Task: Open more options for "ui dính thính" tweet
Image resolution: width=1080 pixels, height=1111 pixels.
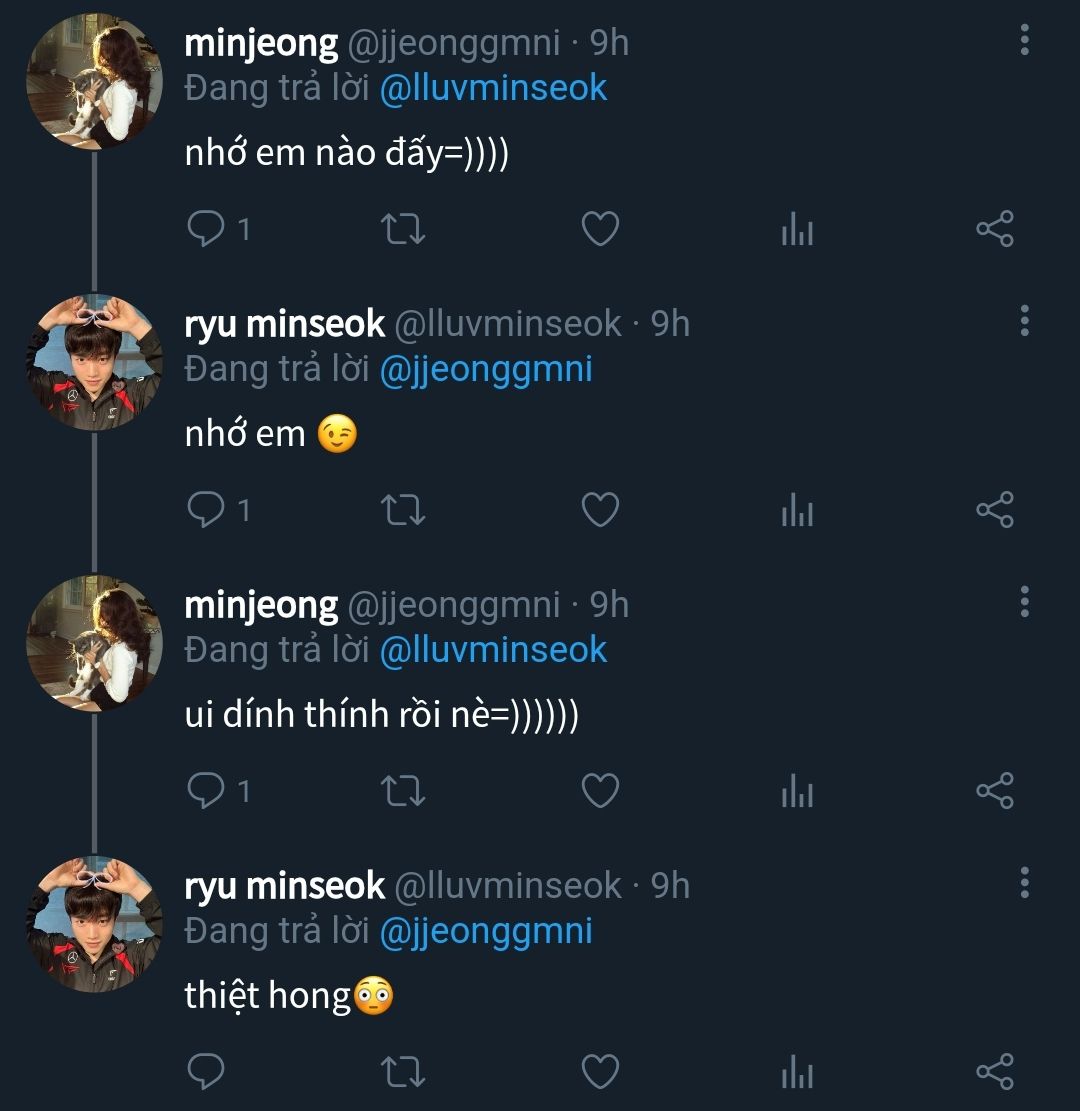Action: pos(1024,603)
